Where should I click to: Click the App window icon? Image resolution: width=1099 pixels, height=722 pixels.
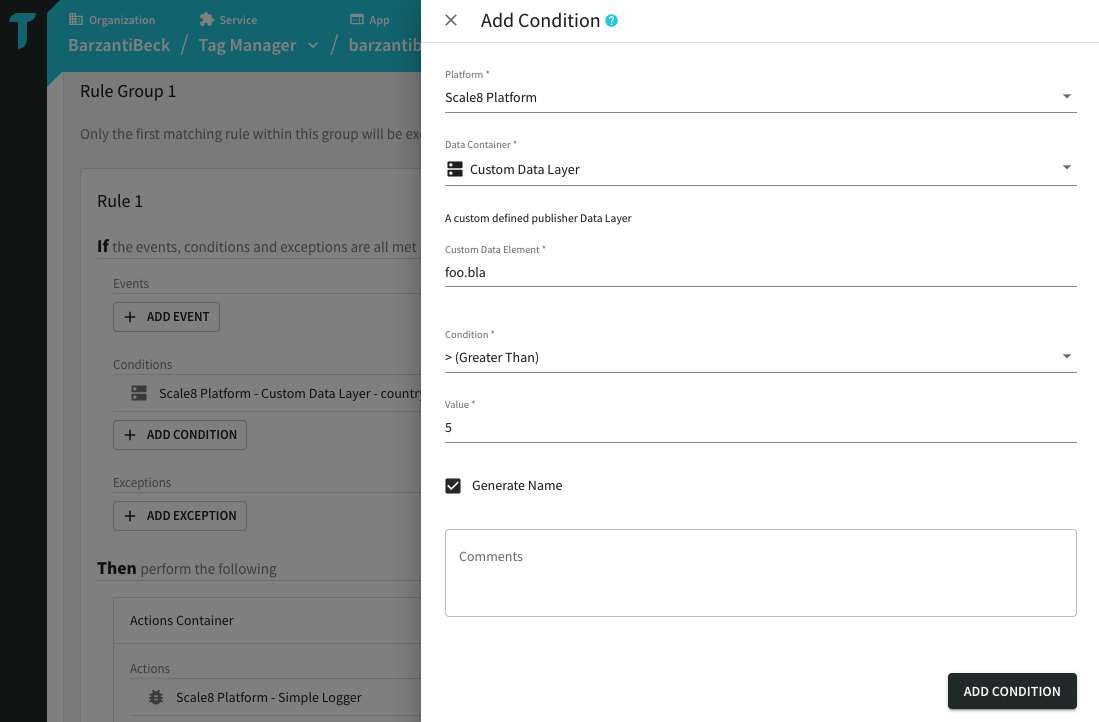pos(356,19)
